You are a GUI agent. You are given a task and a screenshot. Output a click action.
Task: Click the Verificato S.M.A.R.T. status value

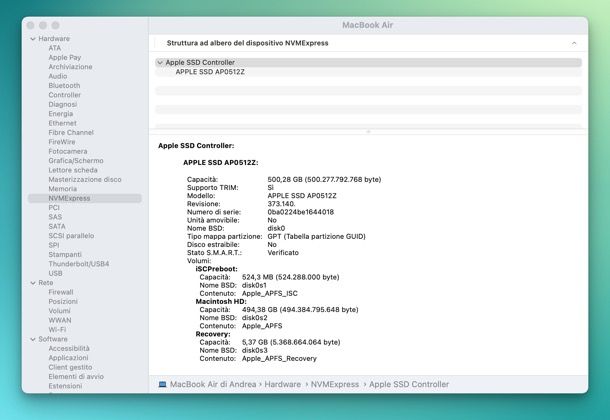tap(283, 253)
